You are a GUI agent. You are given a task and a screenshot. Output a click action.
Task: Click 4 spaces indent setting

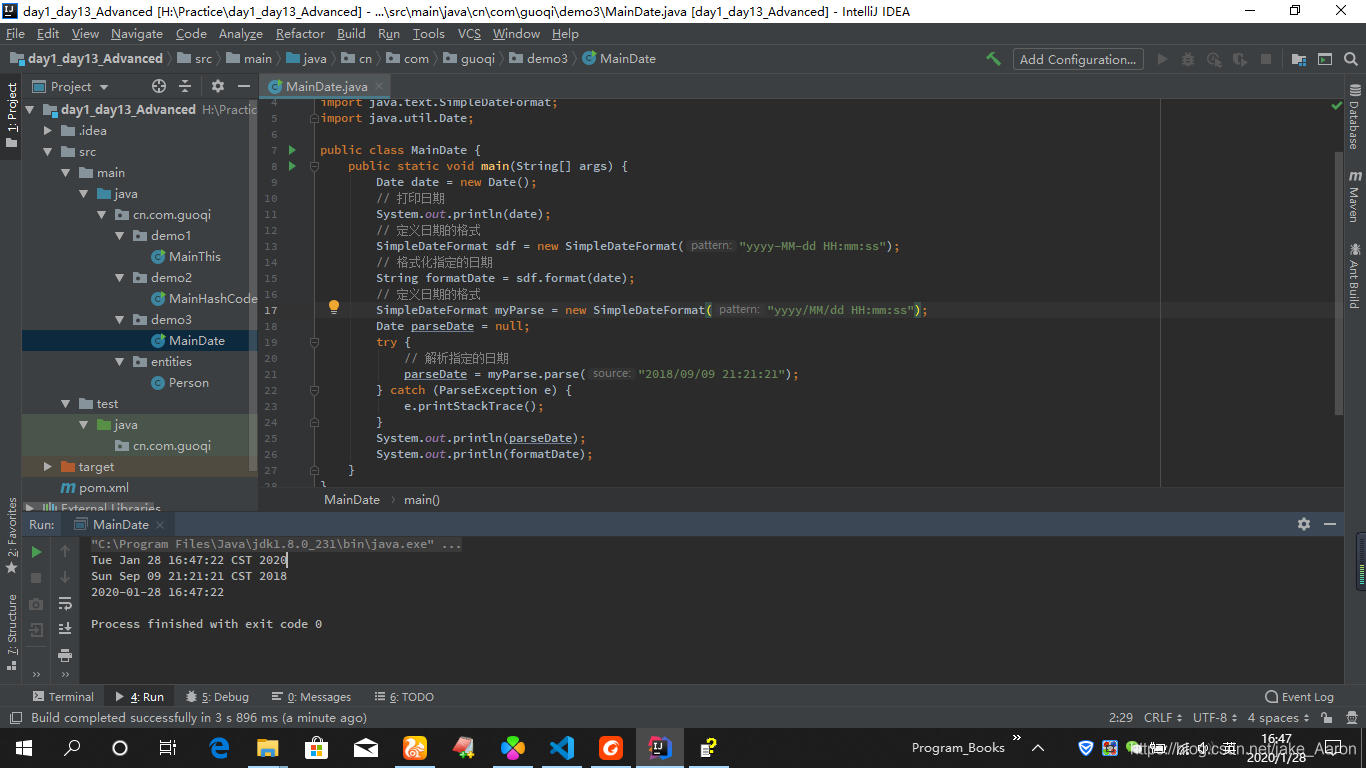[x=1278, y=718]
